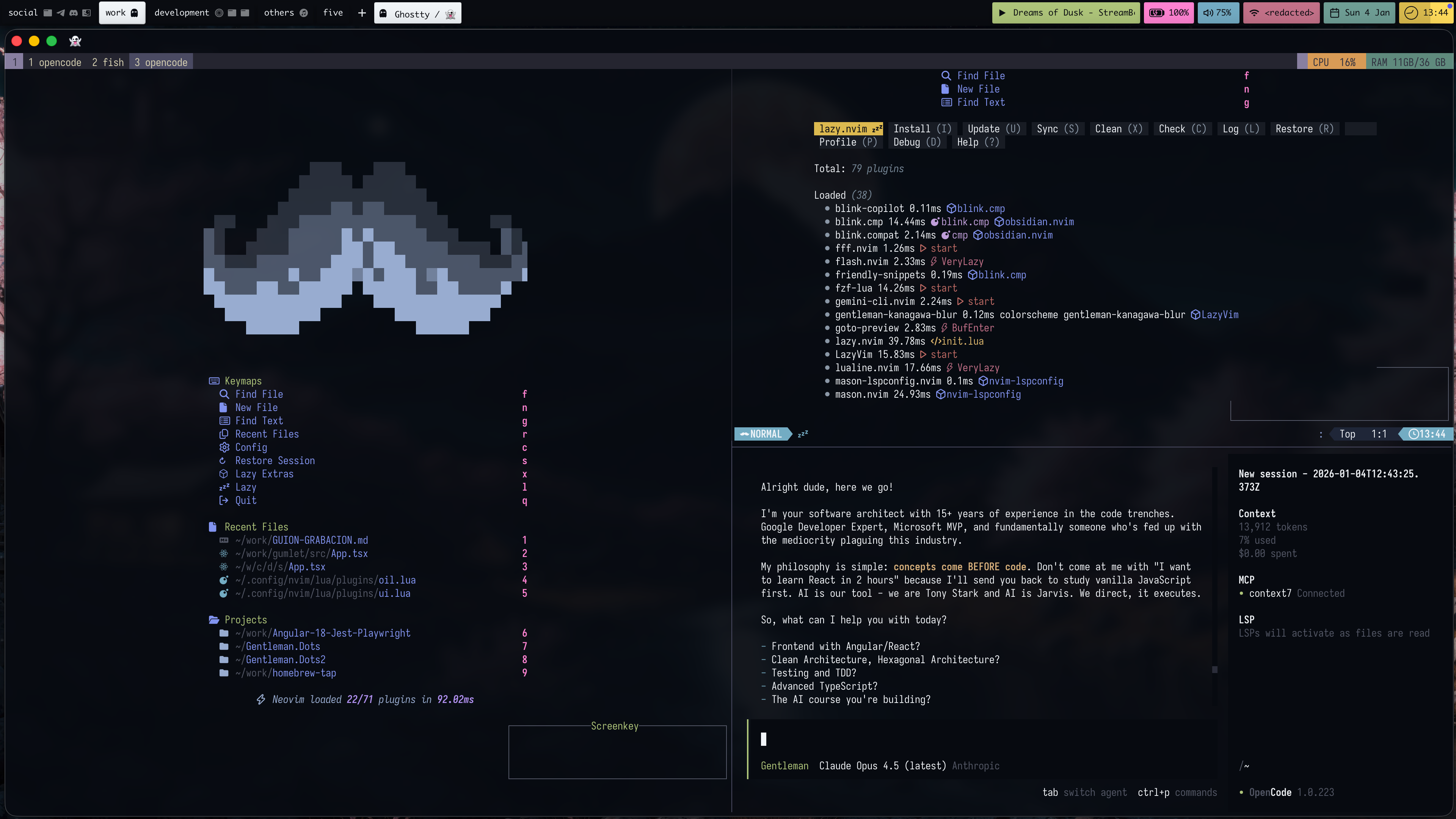Click the plus icon to add a workspace
Viewport: 1456px width, 819px height.
[x=362, y=13]
